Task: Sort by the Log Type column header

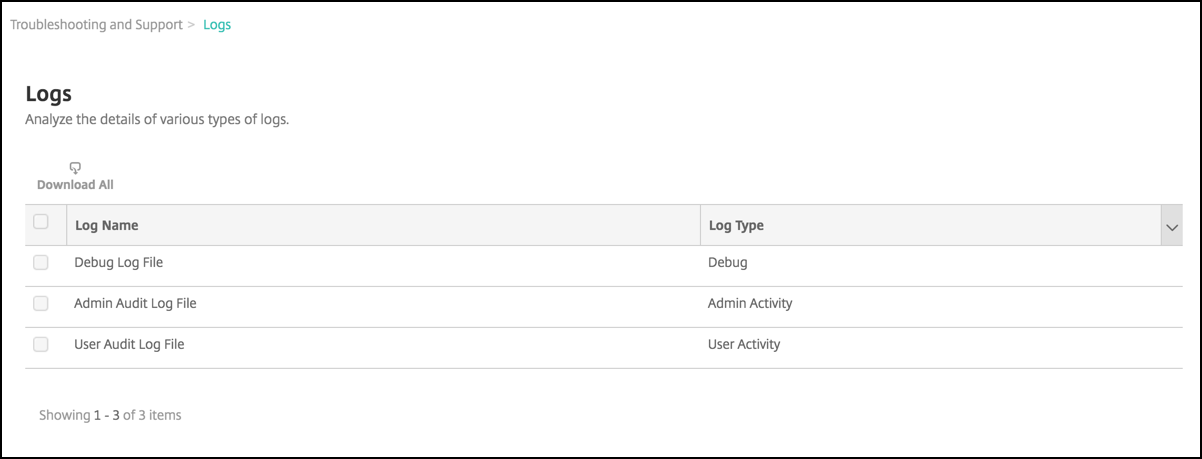Action: [x=736, y=226]
